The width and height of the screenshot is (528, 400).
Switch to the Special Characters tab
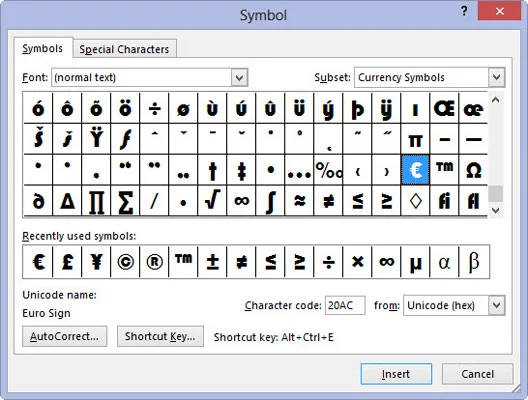124,49
